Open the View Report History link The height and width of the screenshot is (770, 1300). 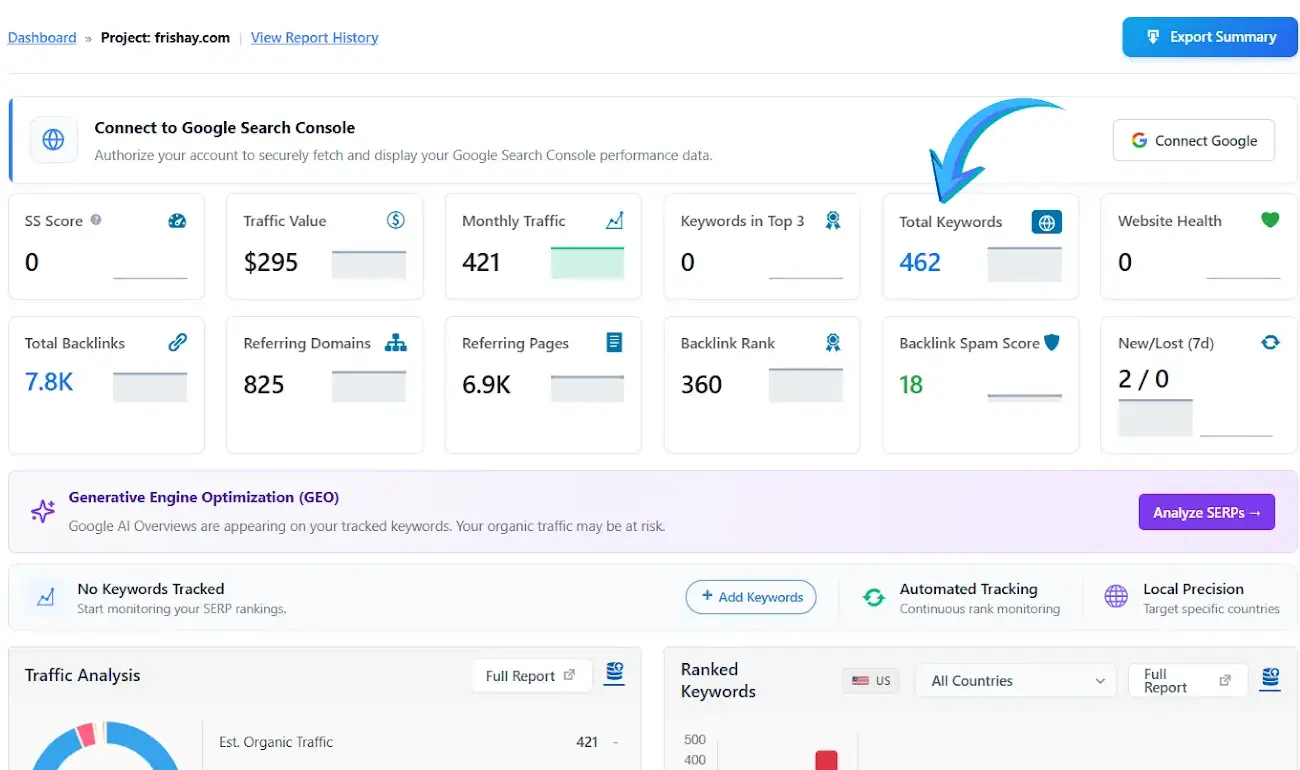pos(314,38)
